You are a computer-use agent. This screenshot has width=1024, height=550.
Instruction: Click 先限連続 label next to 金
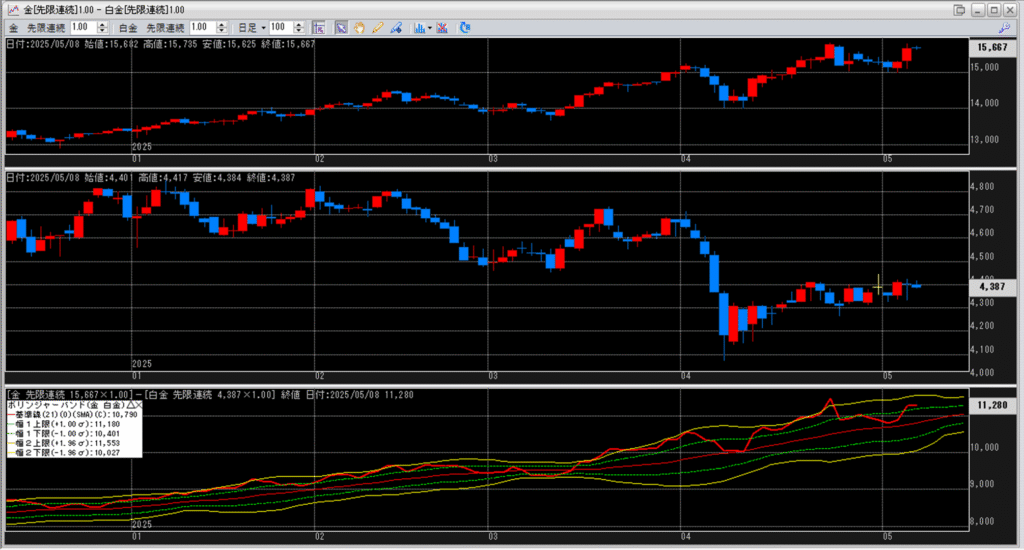[x=46, y=28]
